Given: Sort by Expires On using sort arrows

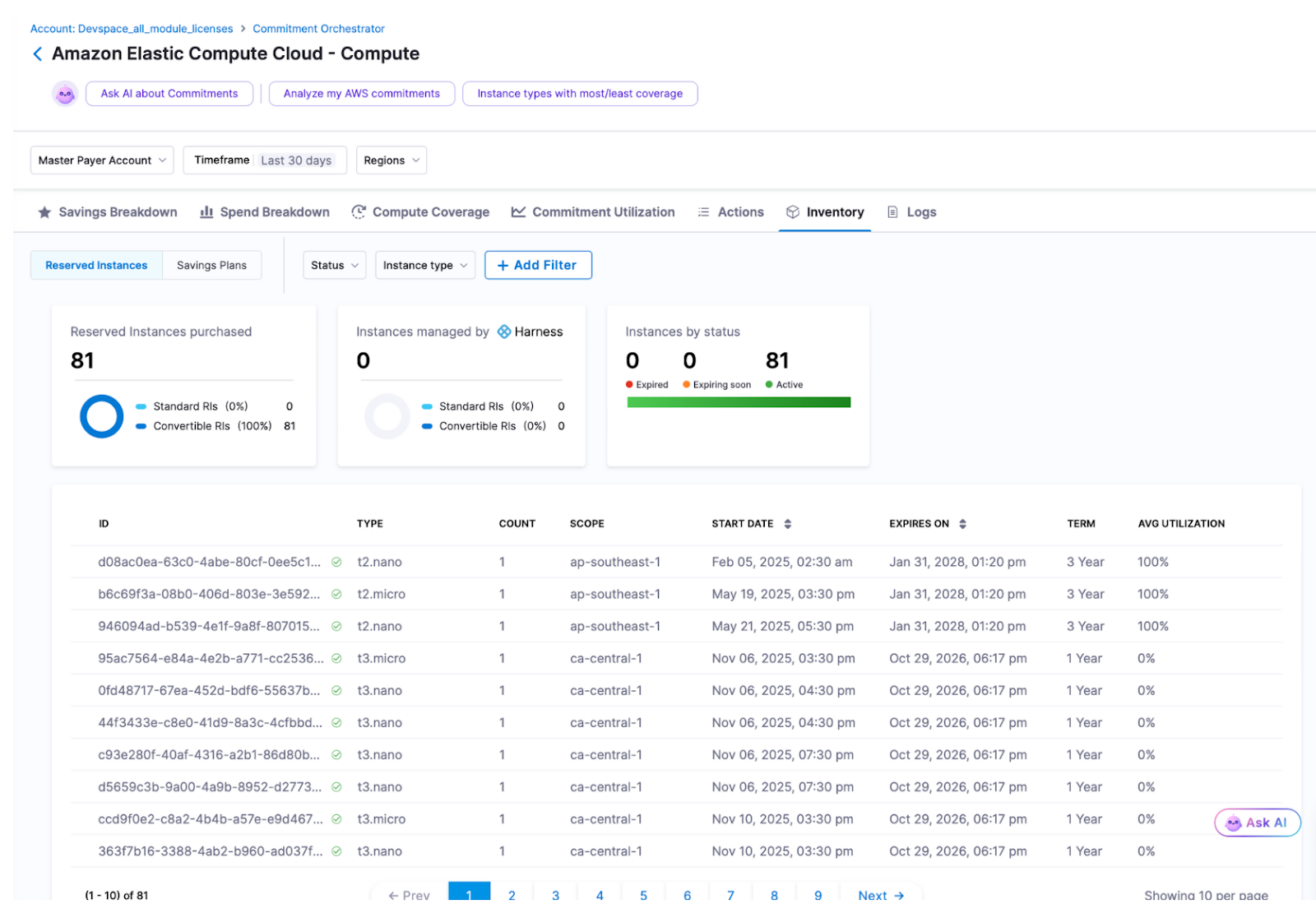Looking at the screenshot, I should 962,524.
